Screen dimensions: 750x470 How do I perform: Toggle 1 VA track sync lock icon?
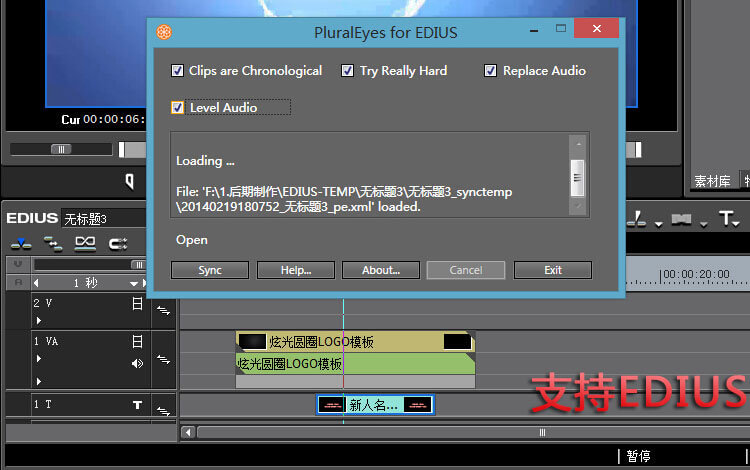point(164,360)
